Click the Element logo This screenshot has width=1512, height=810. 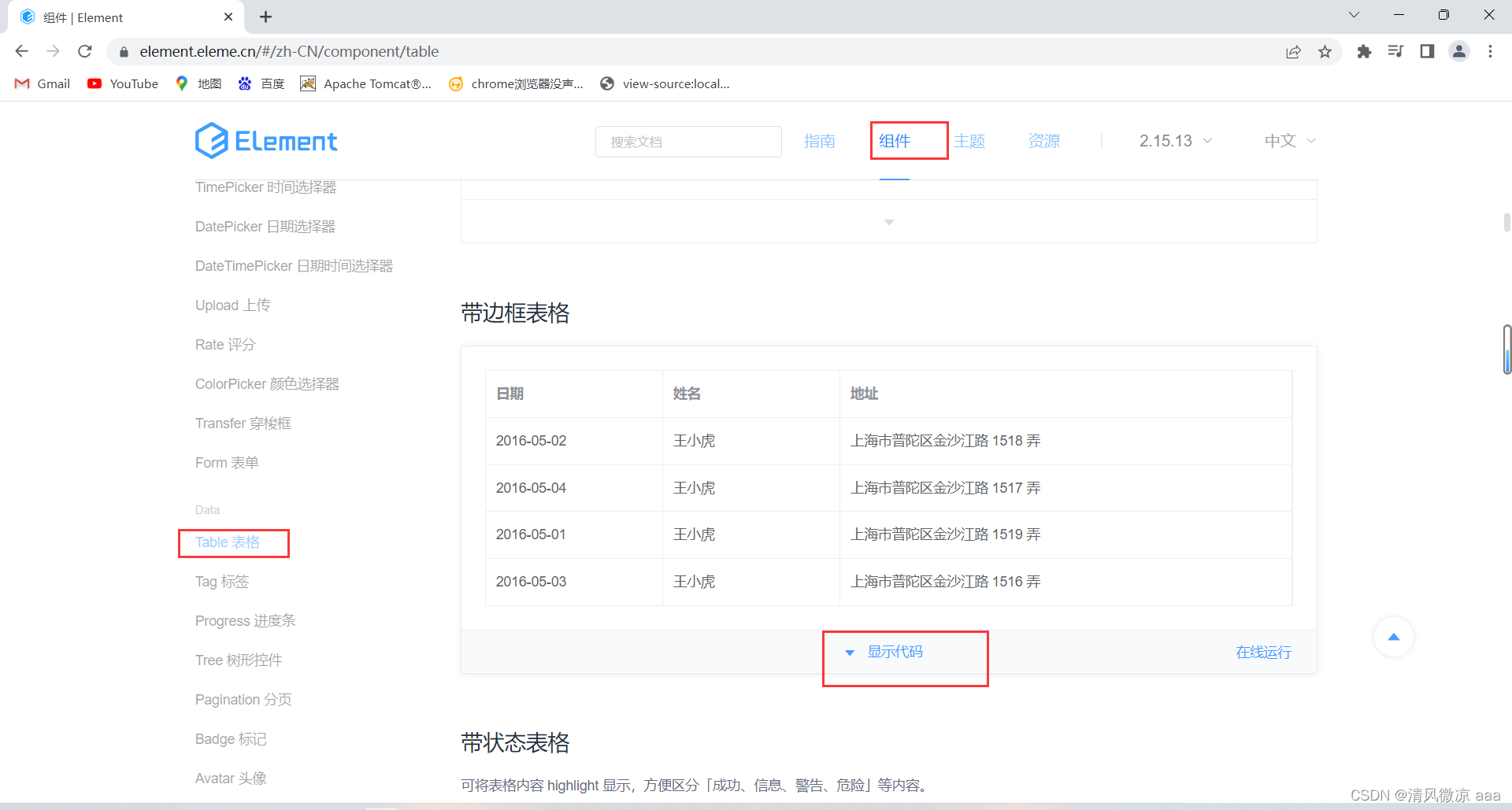click(266, 141)
